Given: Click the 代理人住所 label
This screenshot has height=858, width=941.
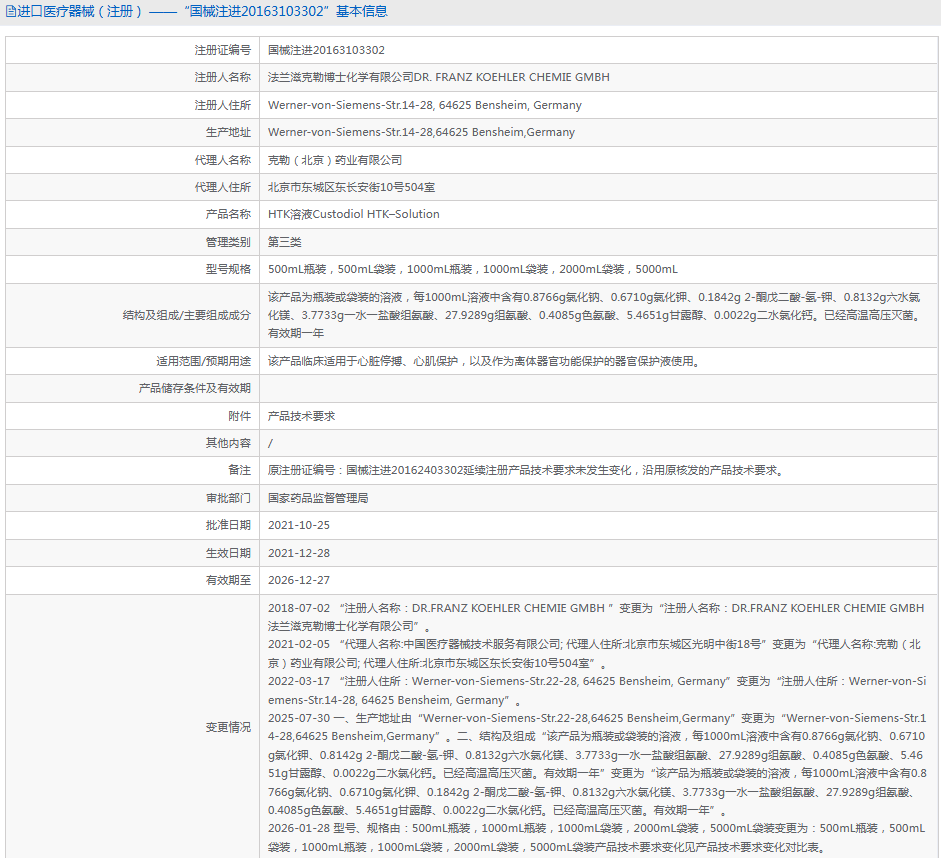Looking at the screenshot, I should coord(222,187).
